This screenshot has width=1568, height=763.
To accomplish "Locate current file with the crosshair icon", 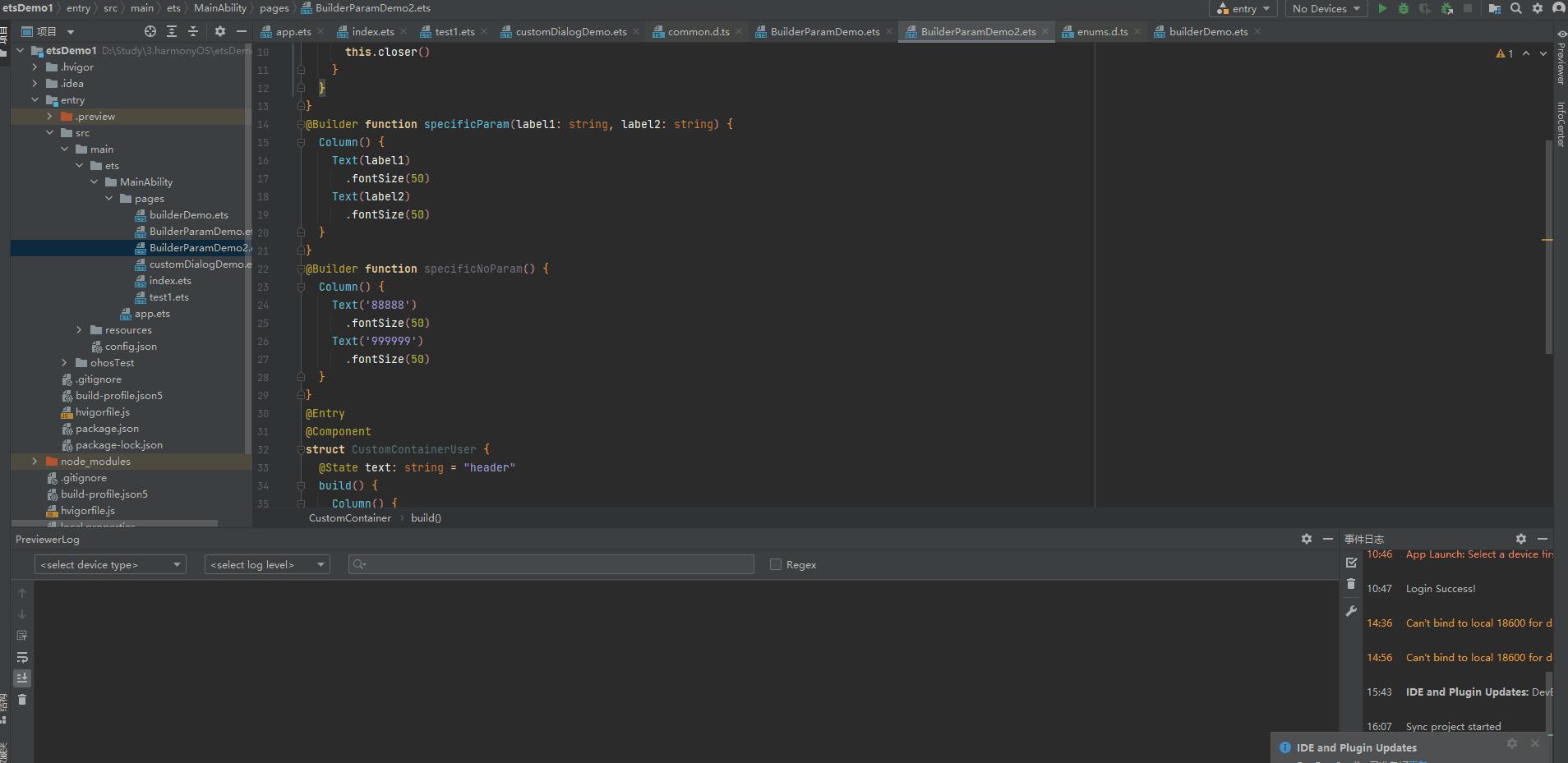I will click(x=150, y=31).
